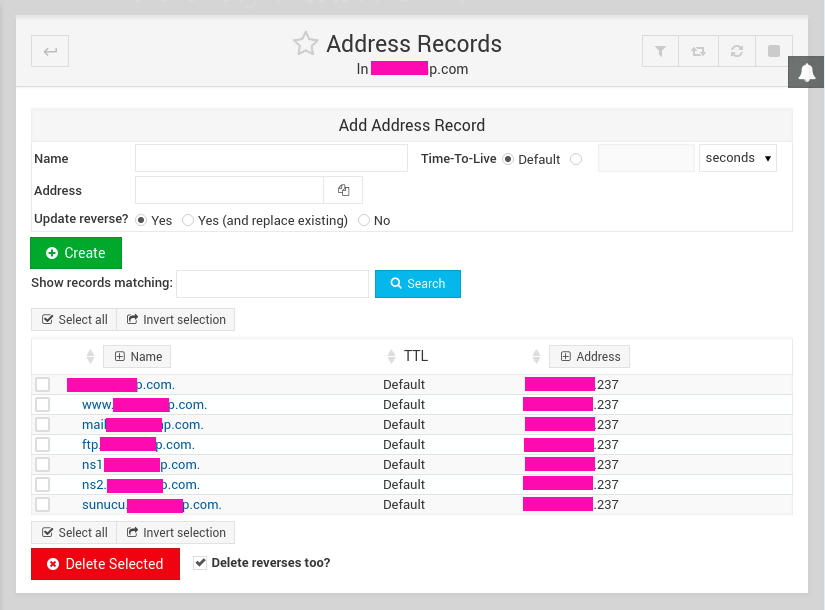Click the blue Search button

[x=417, y=284]
